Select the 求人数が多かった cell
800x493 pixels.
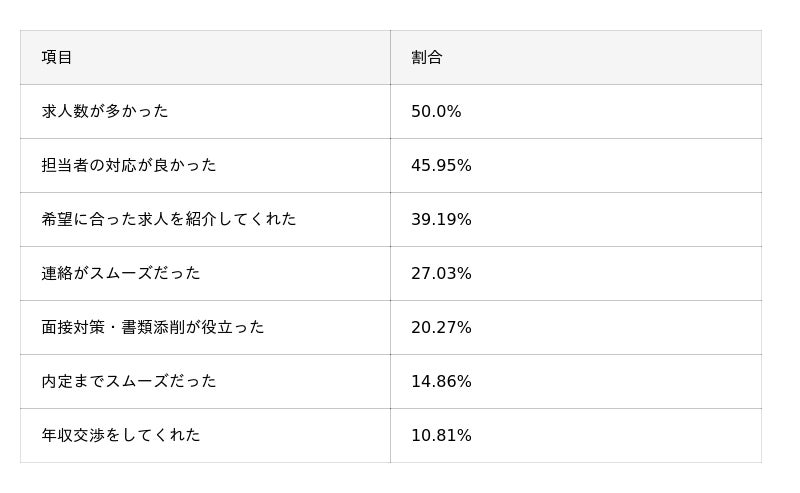pos(105,112)
